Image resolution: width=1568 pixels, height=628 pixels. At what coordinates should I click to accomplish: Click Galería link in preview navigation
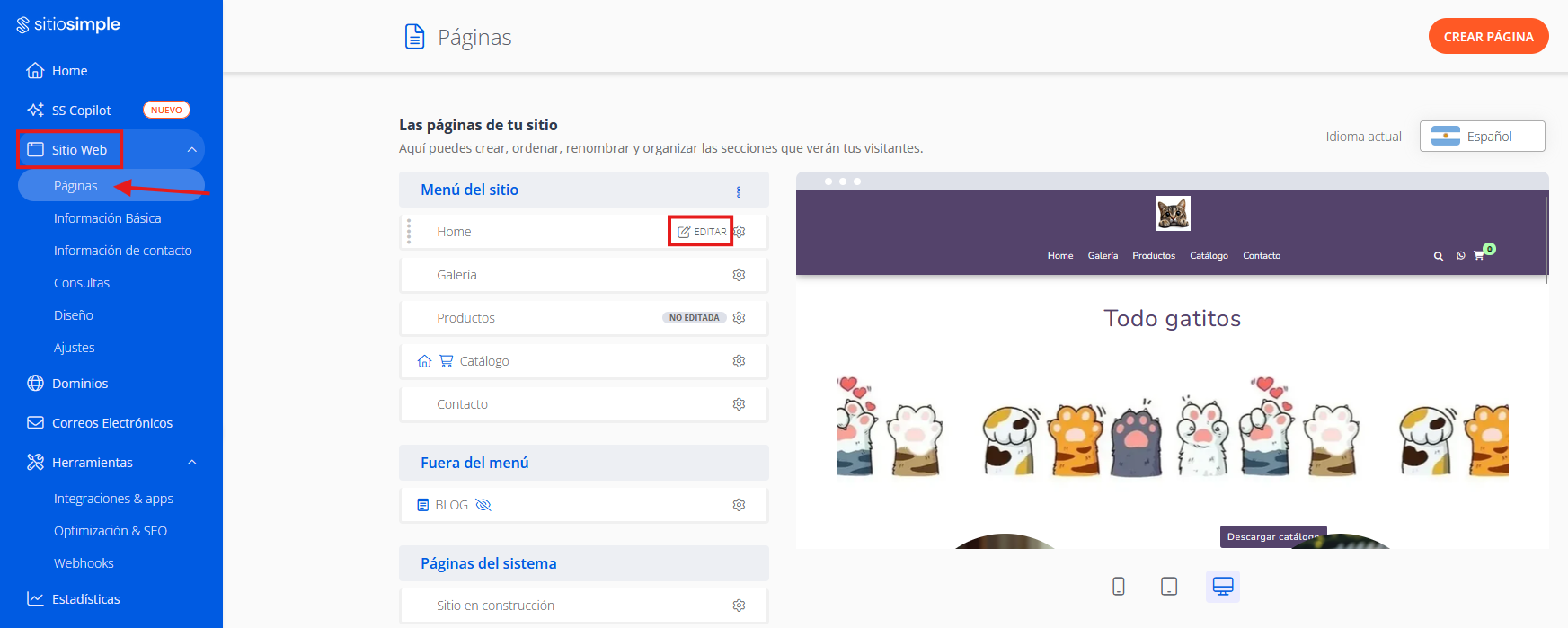pyautogui.click(x=1103, y=256)
